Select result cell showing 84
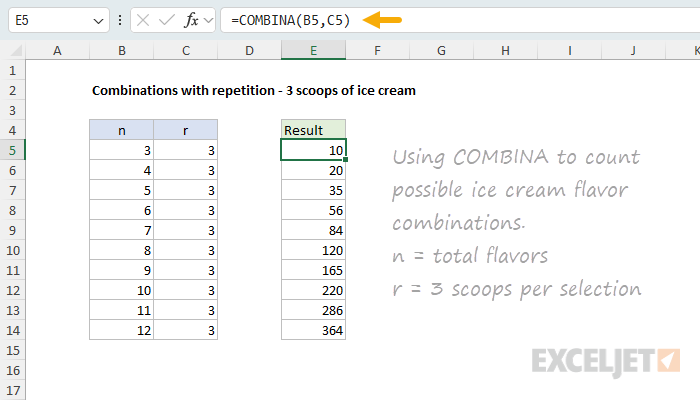Screen dimensions: 700x400 coord(313,230)
